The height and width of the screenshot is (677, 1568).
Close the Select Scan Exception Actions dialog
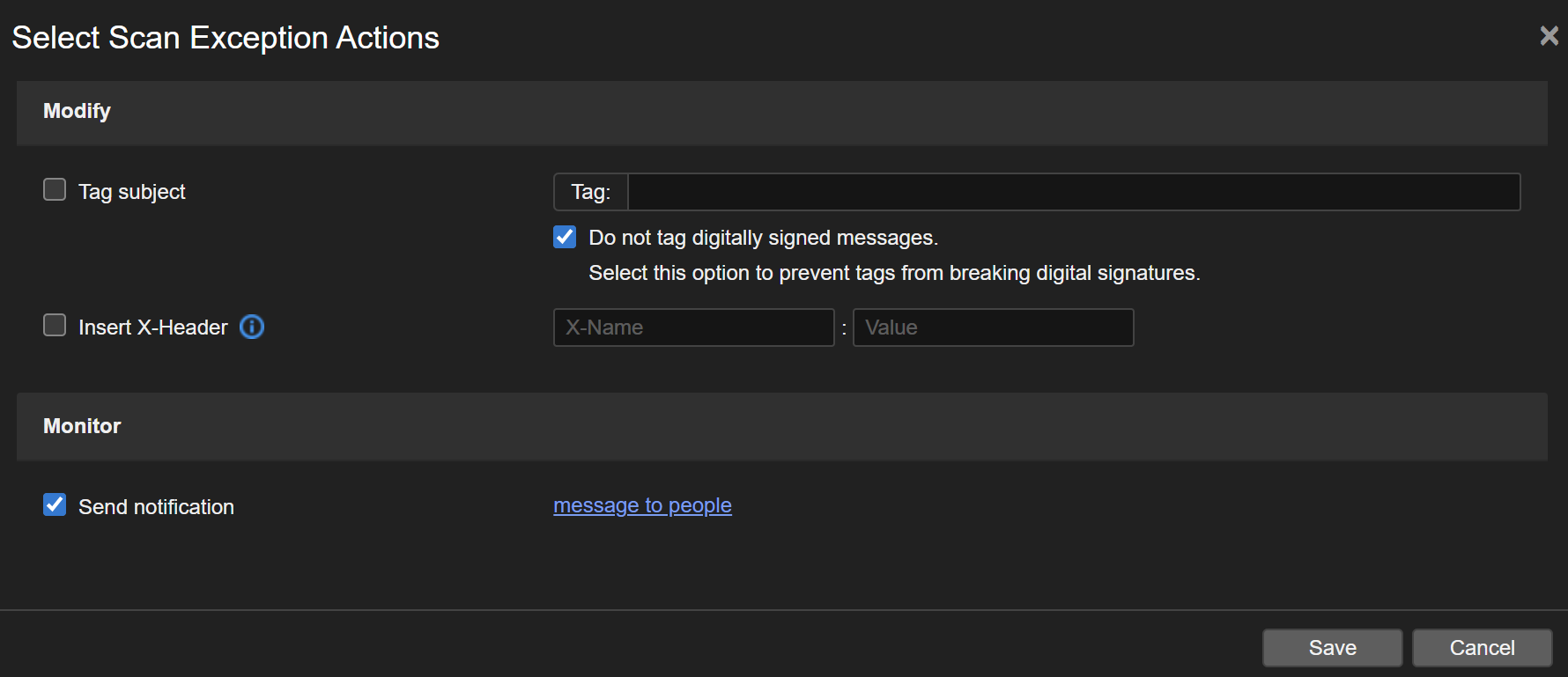[x=1549, y=35]
